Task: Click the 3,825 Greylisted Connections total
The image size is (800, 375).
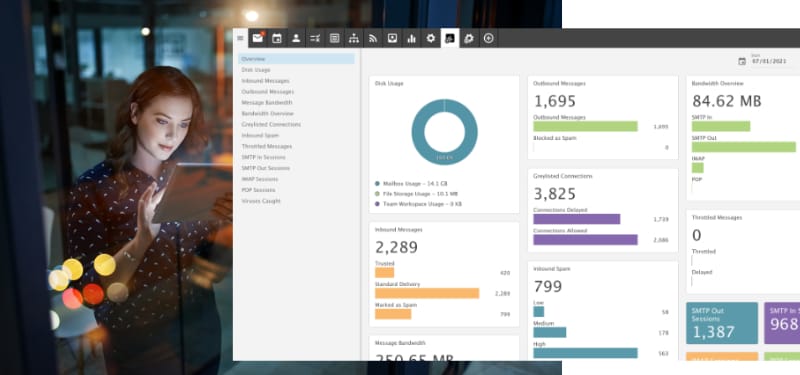Action: [x=555, y=194]
